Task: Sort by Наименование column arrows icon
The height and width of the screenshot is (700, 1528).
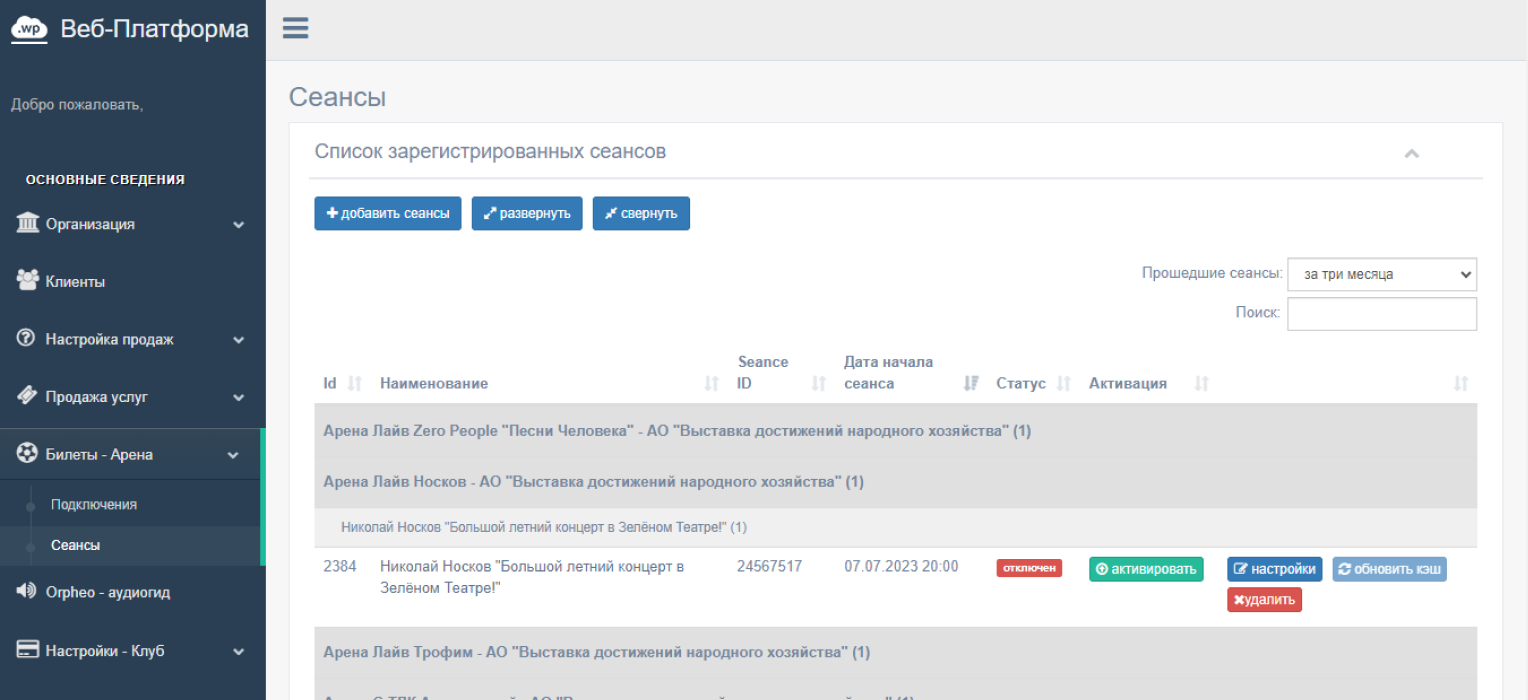Action: [712, 383]
